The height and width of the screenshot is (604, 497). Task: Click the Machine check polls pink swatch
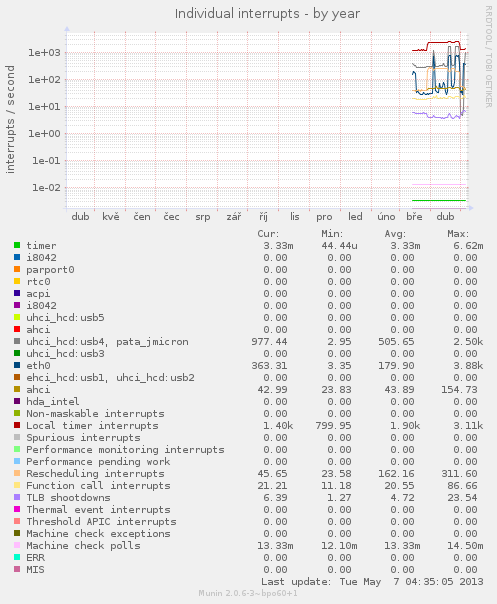point(17,545)
